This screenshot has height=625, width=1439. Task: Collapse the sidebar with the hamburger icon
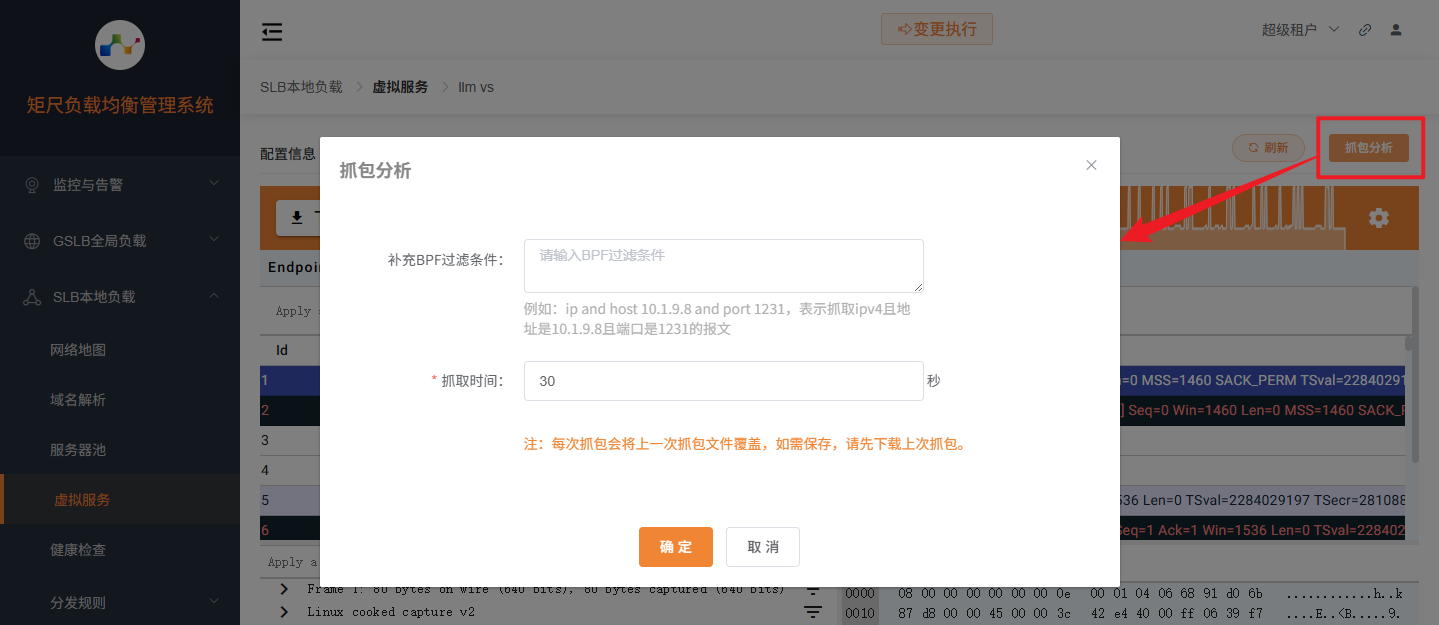point(271,31)
